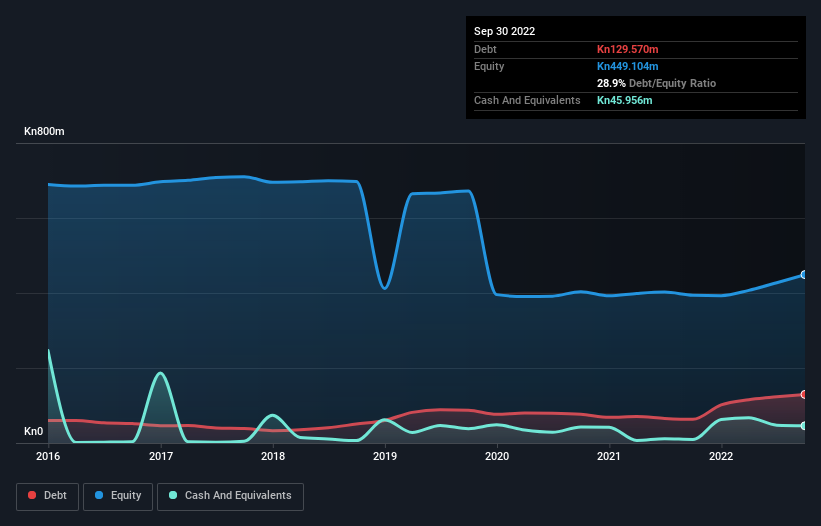Select the 2017 x-axis label

tap(161, 456)
